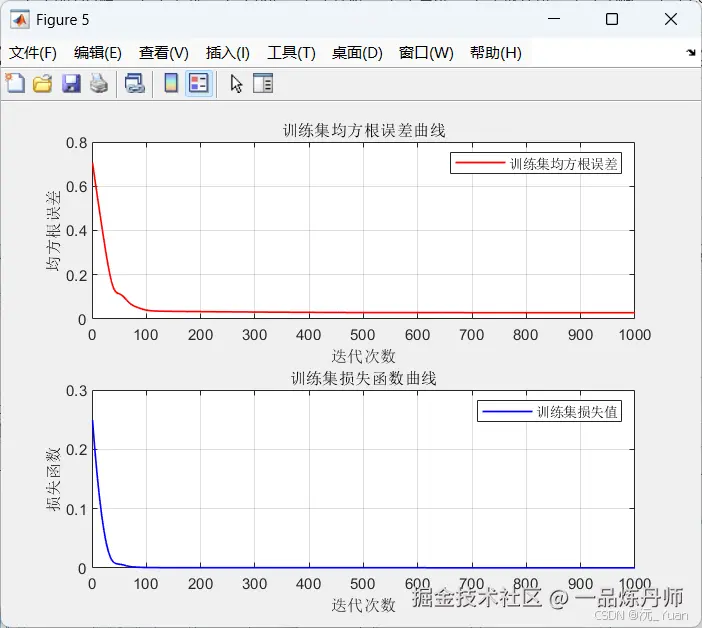Minimize the Figure 5 window
Image resolution: width=702 pixels, height=628 pixels.
(x=554, y=19)
